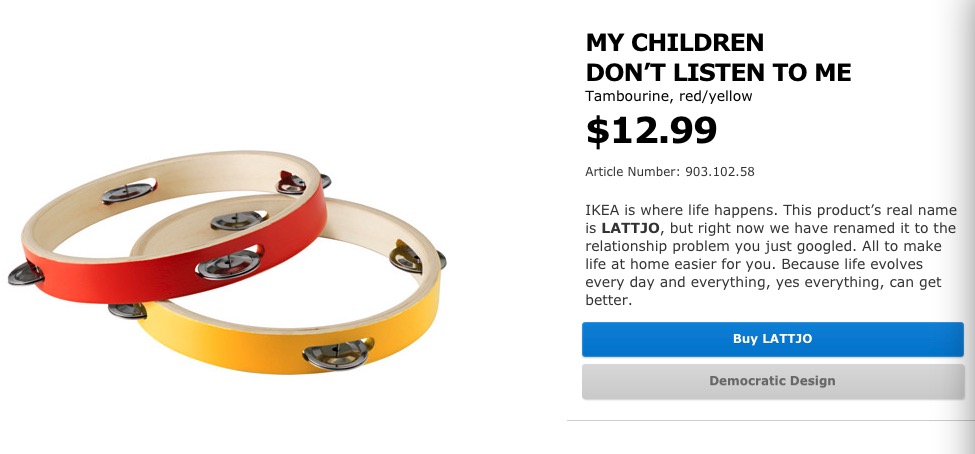Screen dimensions: 975x454
Task: Click the "DON'T LISTEN TO ME" heading line
Action: pyautogui.click(x=718, y=72)
